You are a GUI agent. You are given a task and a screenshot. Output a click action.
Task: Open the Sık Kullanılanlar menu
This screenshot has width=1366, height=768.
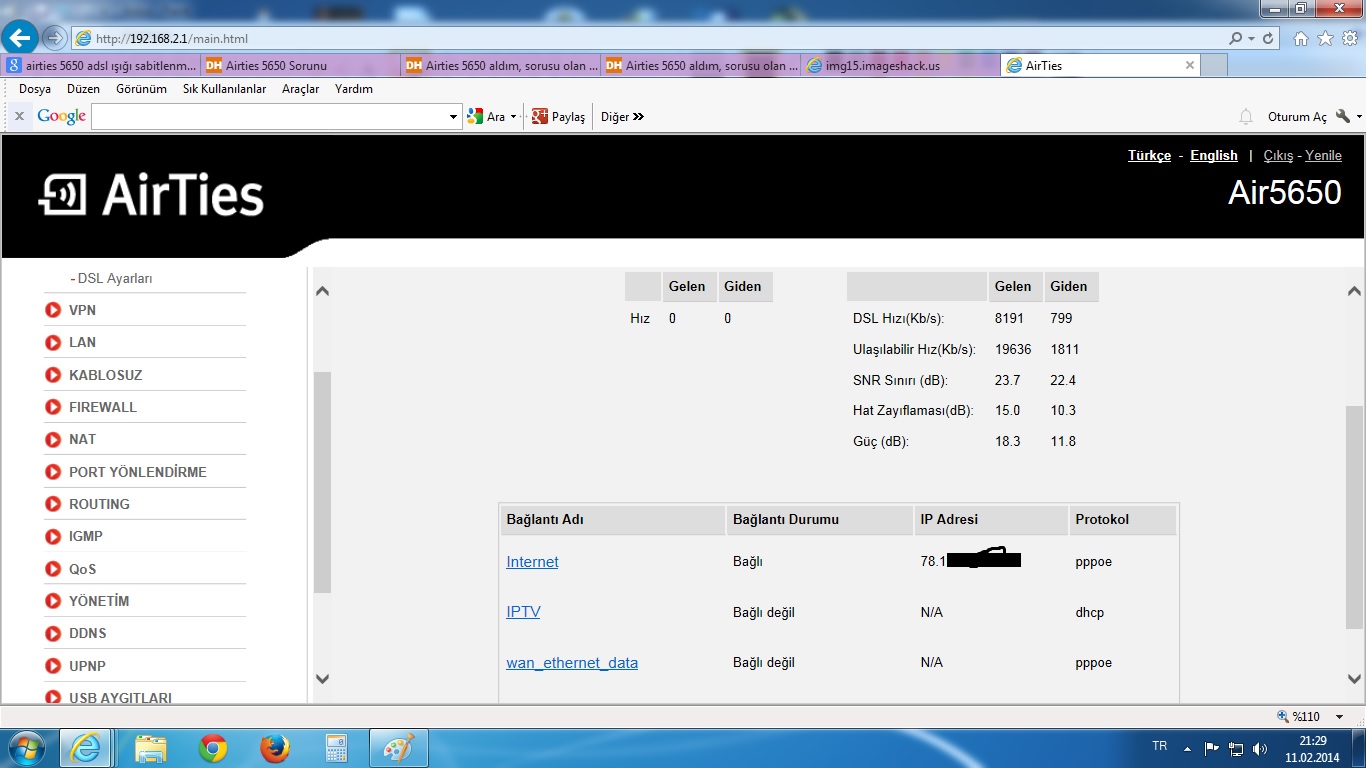coord(224,89)
